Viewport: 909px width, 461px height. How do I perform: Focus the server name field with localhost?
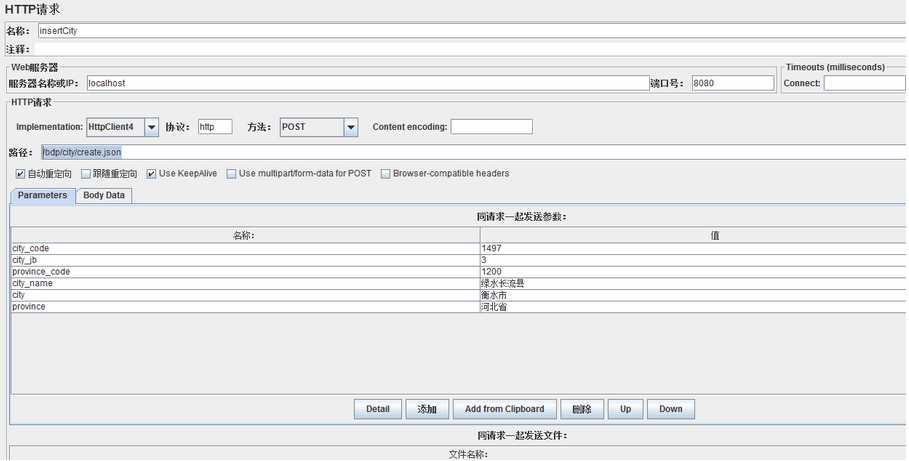click(x=368, y=84)
